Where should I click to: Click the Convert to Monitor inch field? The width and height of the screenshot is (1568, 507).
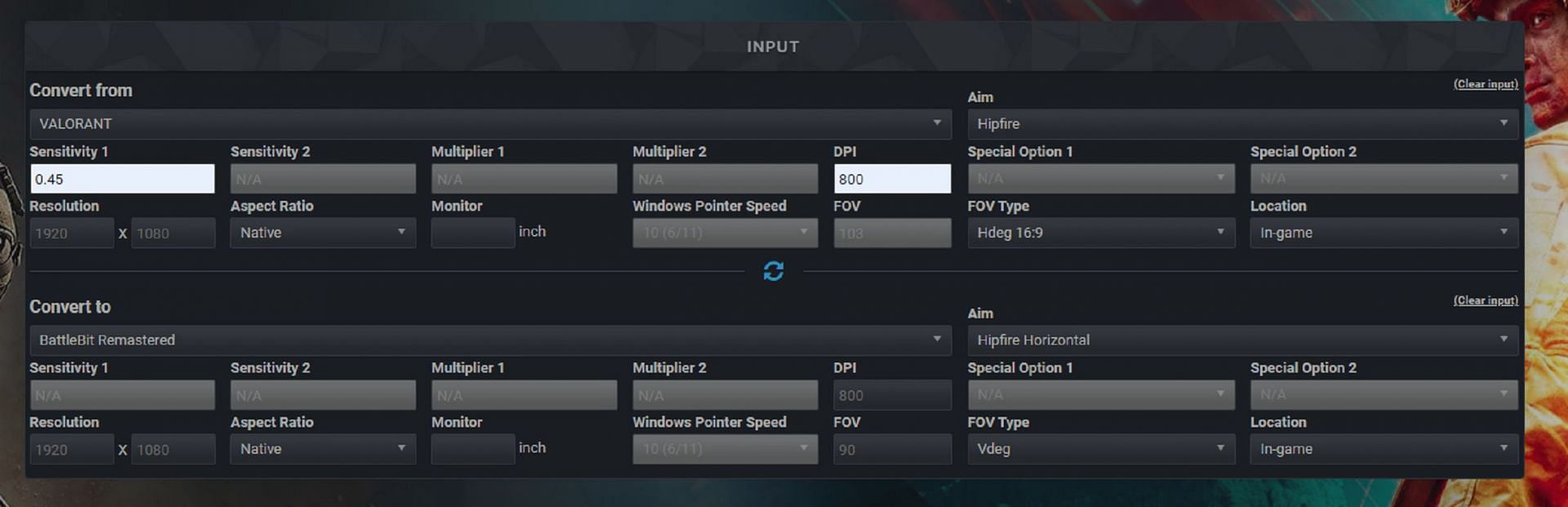point(473,449)
